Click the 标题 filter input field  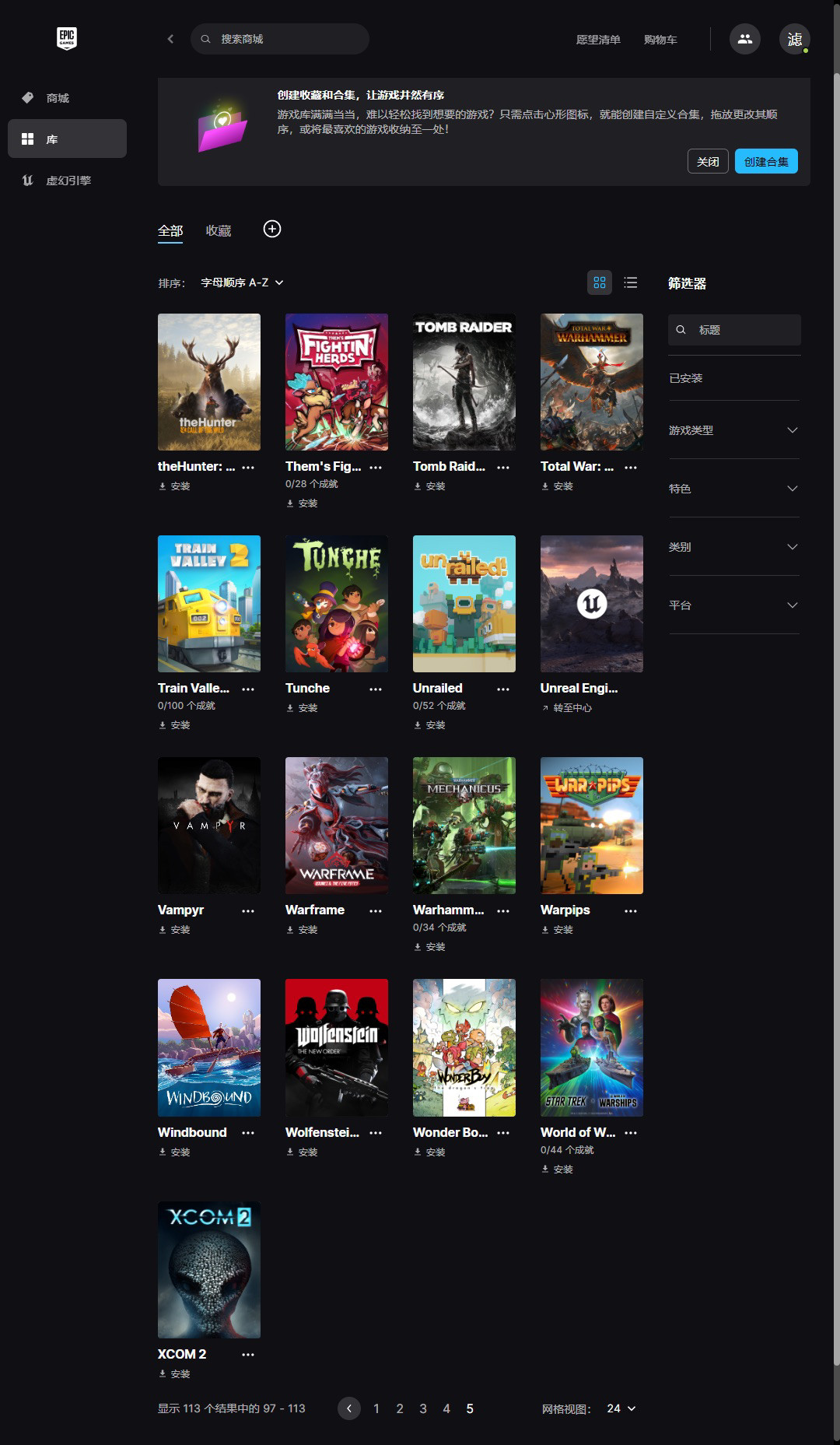pyautogui.click(x=734, y=330)
